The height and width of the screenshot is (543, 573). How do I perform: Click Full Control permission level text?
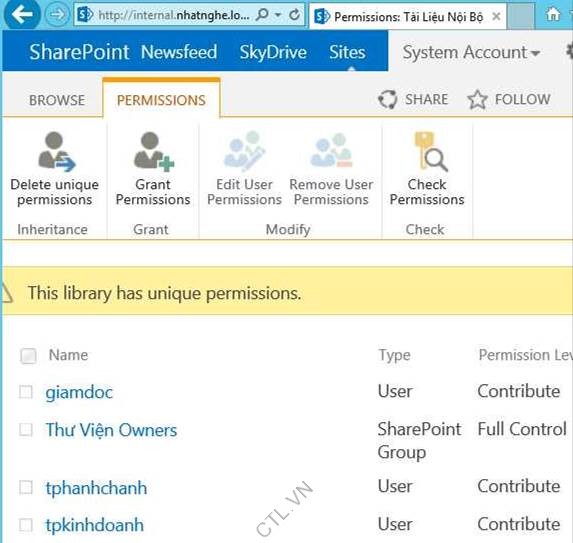click(x=522, y=429)
